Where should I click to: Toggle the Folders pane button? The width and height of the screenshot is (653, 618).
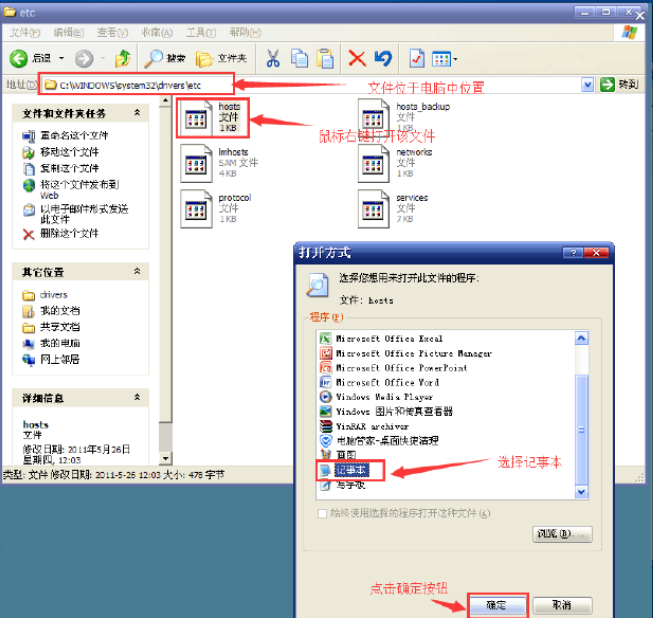[221, 59]
